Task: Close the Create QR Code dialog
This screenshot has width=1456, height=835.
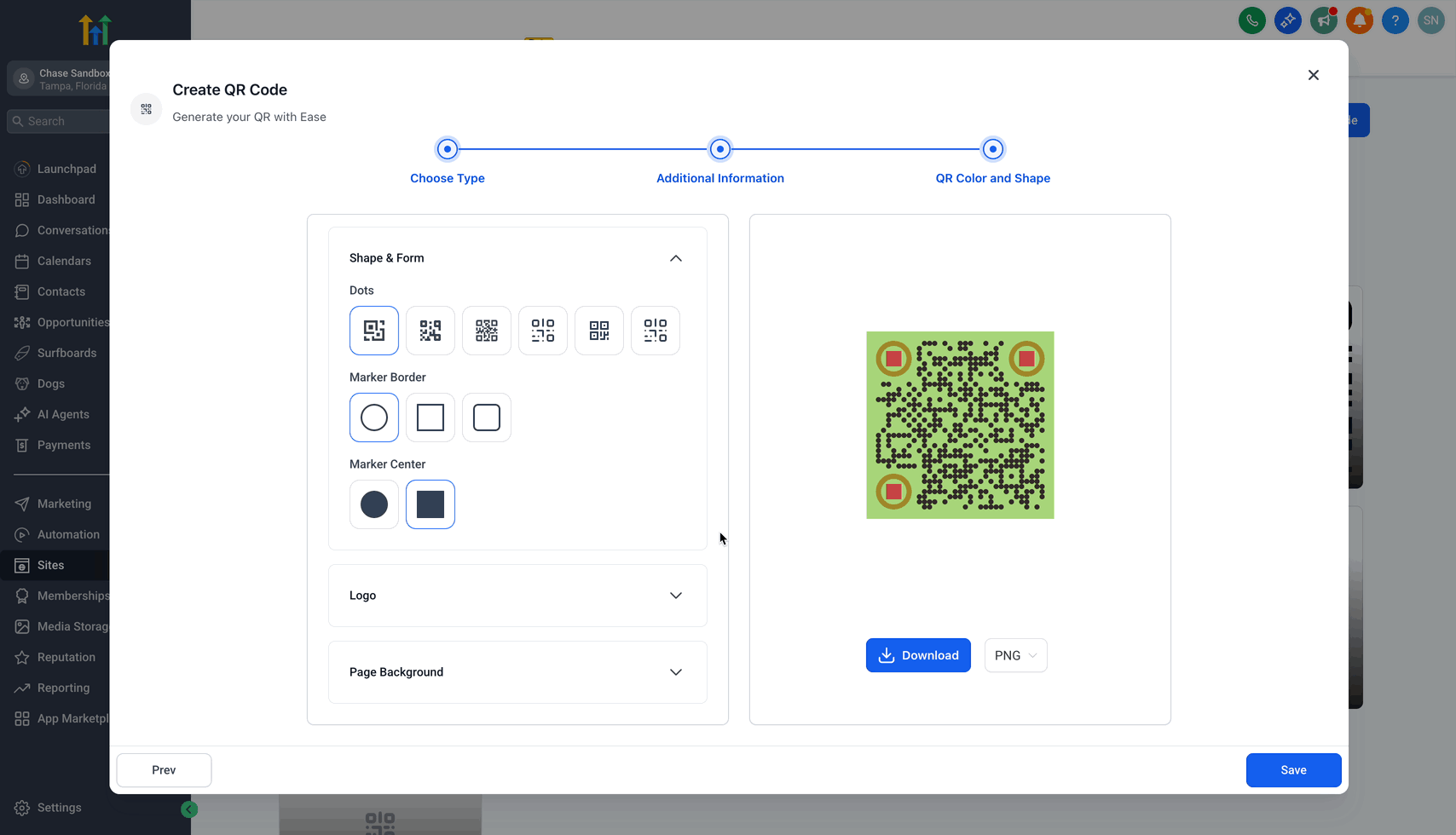Action: point(1314,75)
